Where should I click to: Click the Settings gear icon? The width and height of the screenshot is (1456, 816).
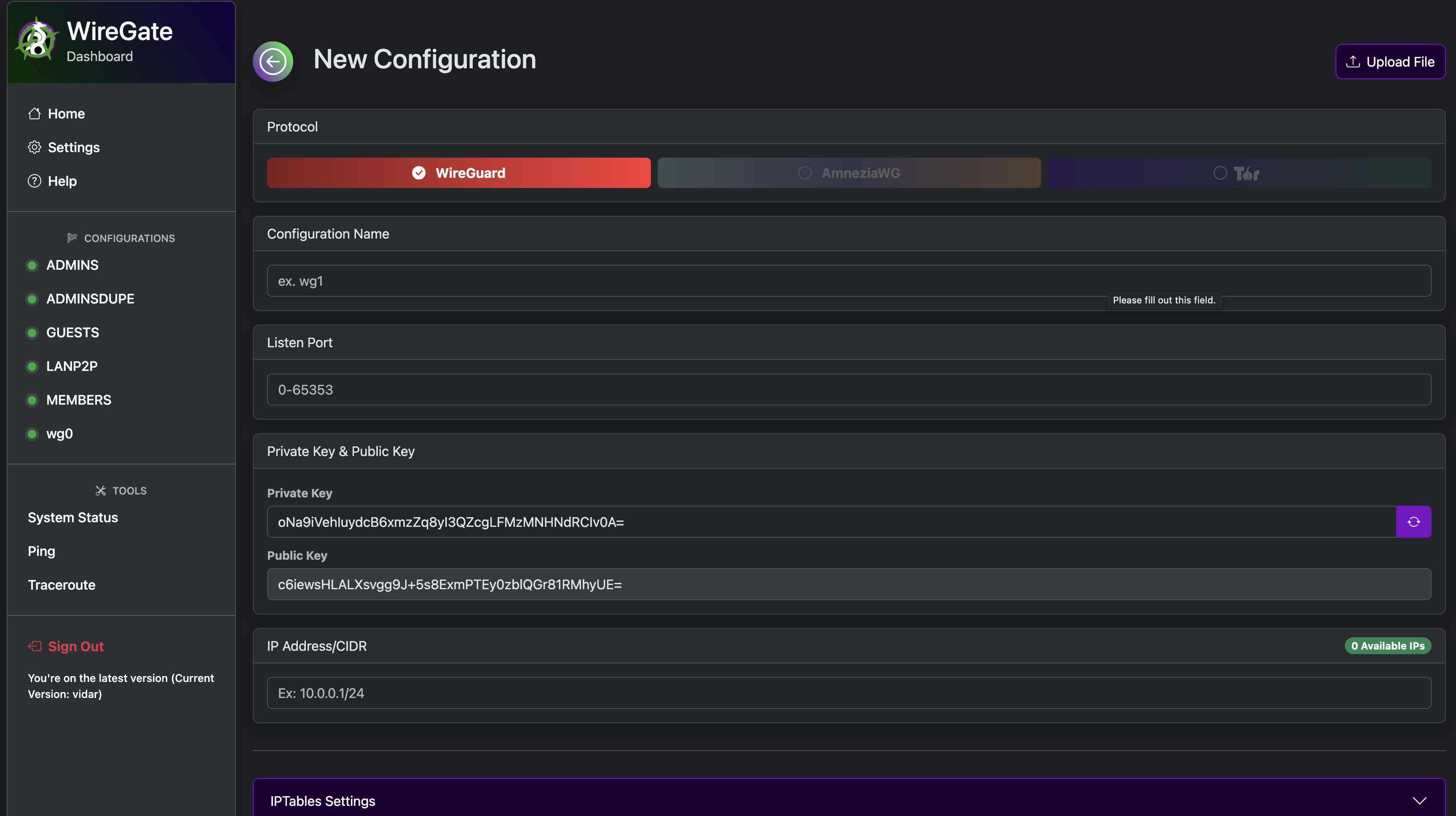pyautogui.click(x=35, y=147)
